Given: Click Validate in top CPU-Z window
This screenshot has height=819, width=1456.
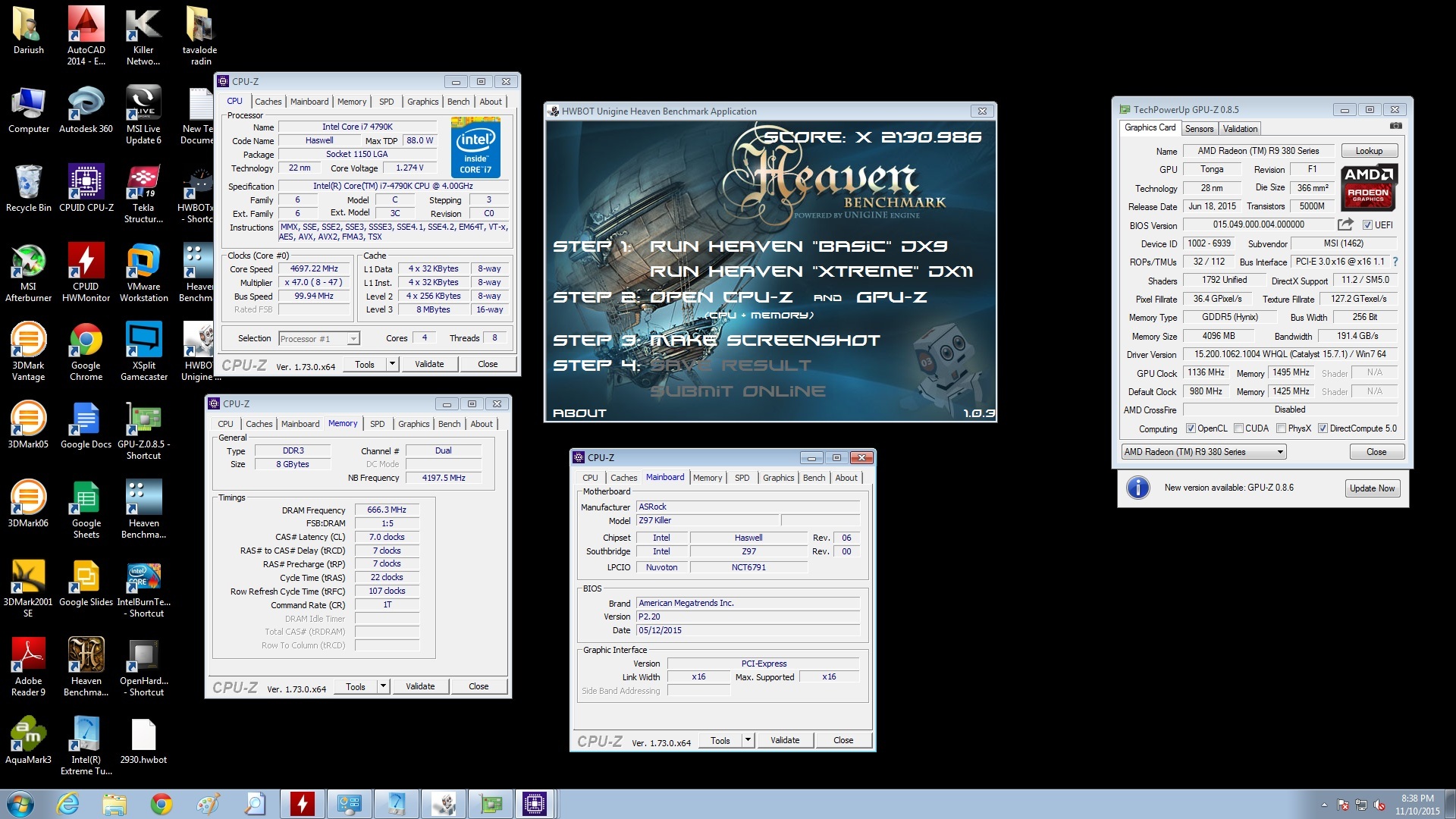Looking at the screenshot, I should pyautogui.click(x=429, y=364).
